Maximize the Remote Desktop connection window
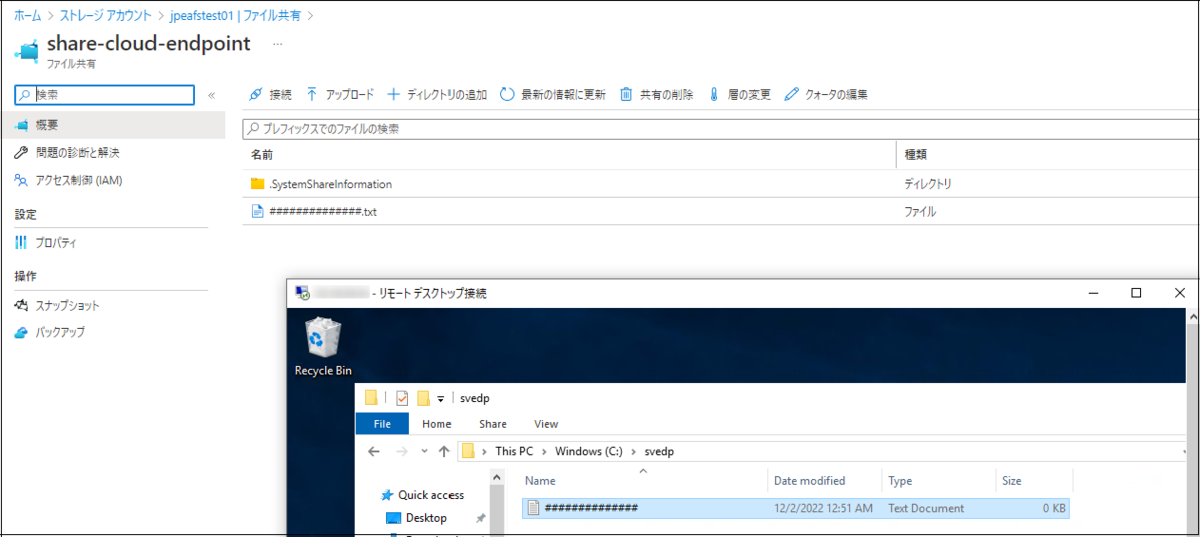The image size is (1200, 537). tap(1136, 293)
